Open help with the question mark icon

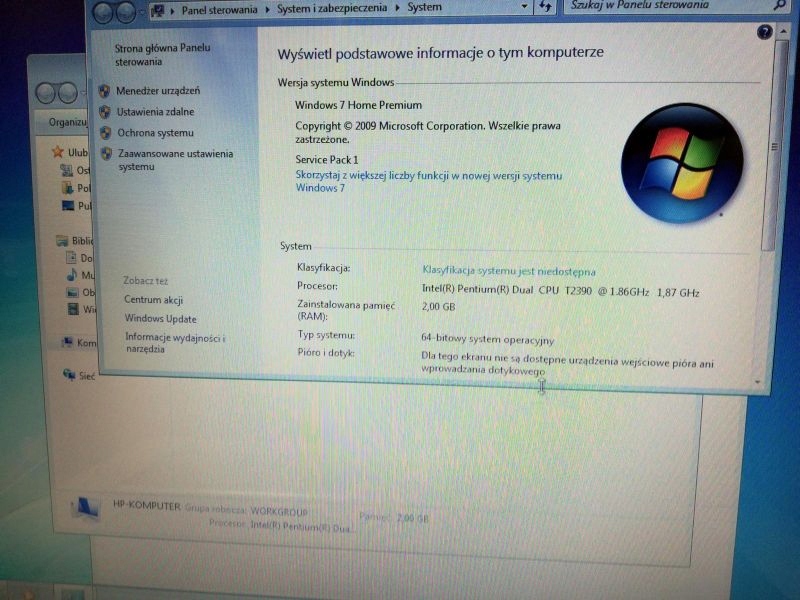click(x=764, y=33)
